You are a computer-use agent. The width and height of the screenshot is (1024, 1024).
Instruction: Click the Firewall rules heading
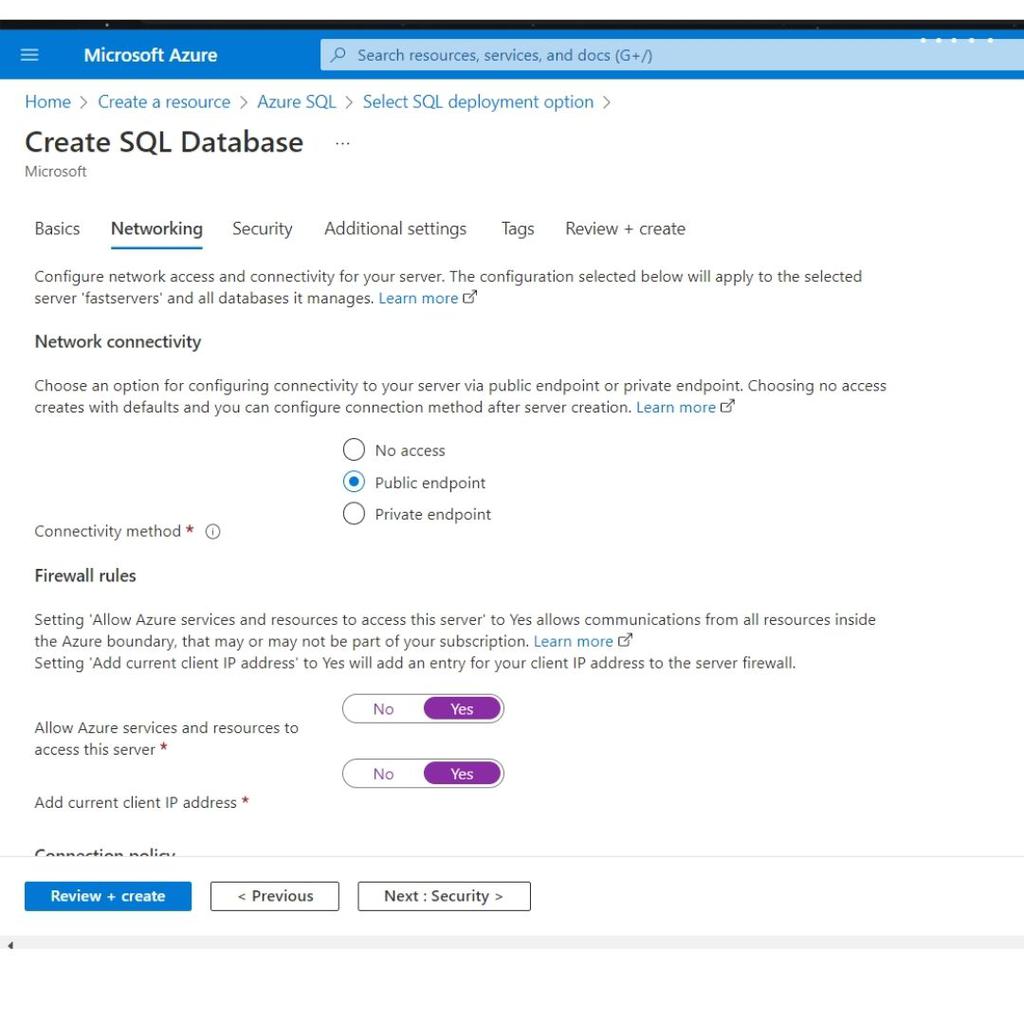pos(85,576)
